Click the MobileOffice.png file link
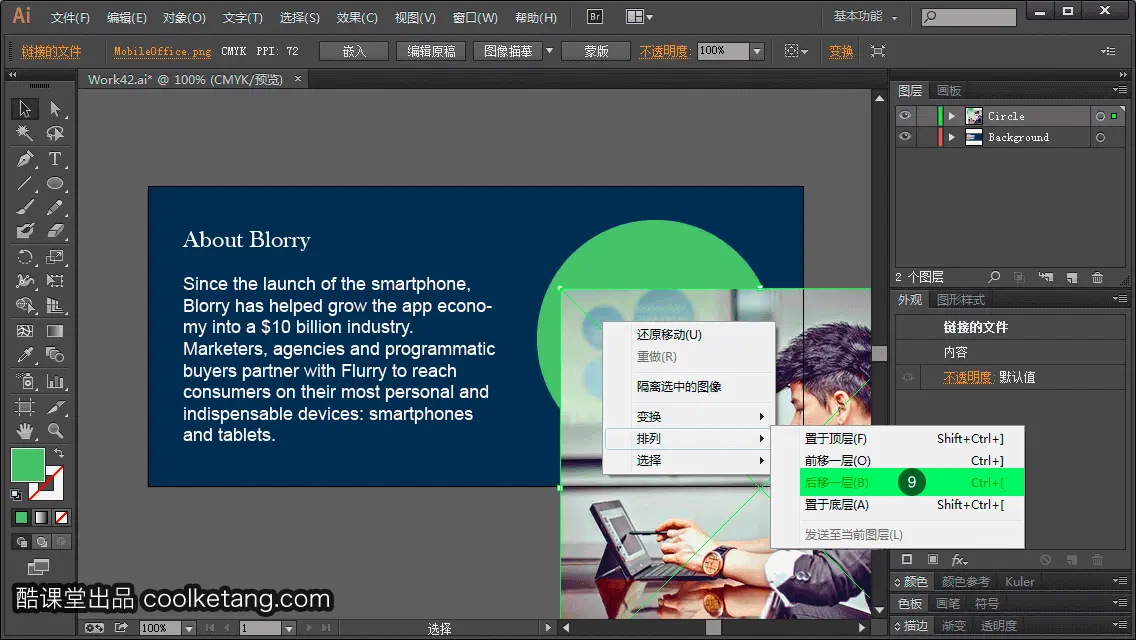Screen dimensions: 1136x640 [x=162, y=51]
